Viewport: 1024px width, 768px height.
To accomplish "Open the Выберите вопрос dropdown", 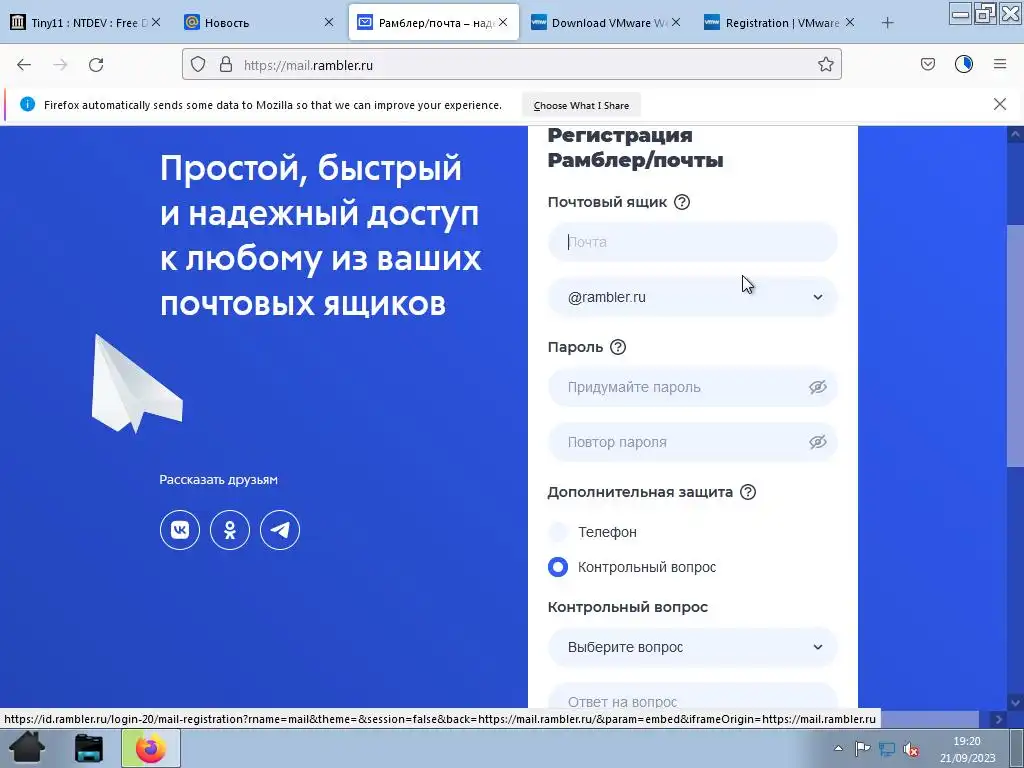I will (x=692, y=647).
